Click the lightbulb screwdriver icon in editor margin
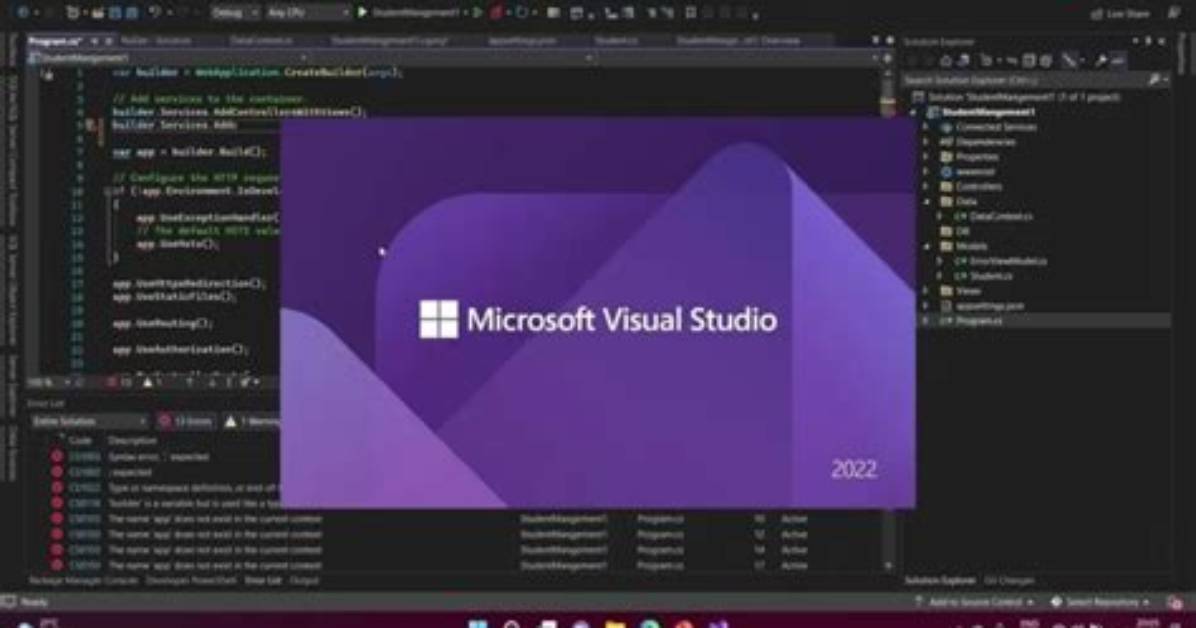1196x628 pixels. click(x=90, y=124)
